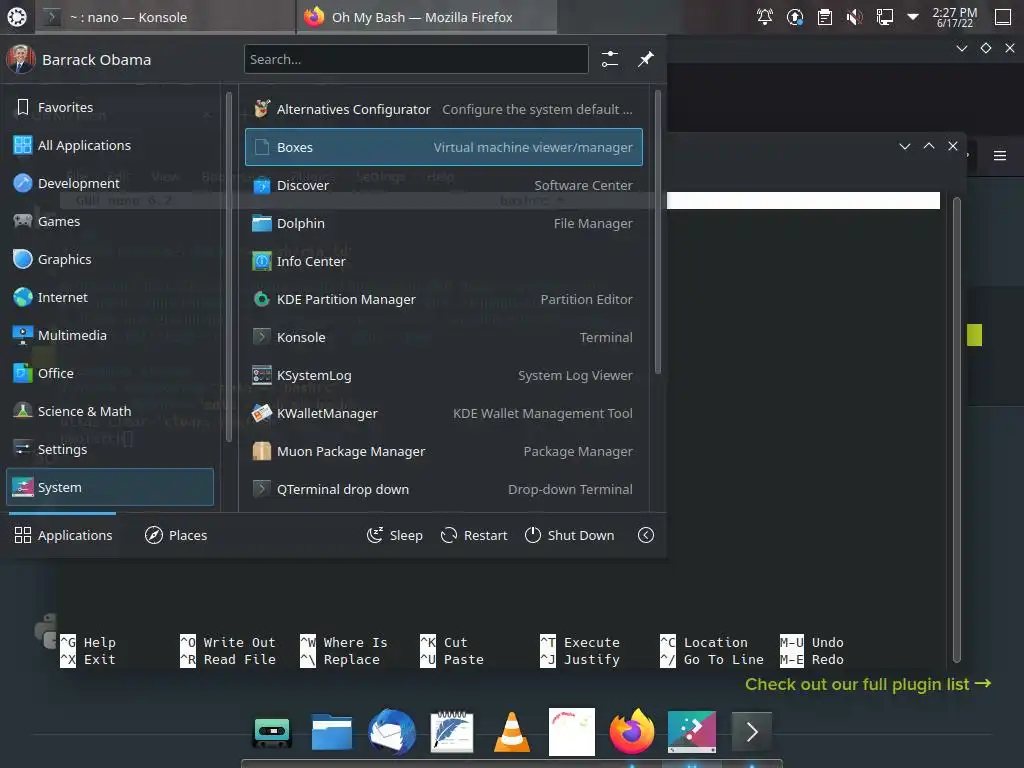Open KSystemLog viewer

point(443,376)
